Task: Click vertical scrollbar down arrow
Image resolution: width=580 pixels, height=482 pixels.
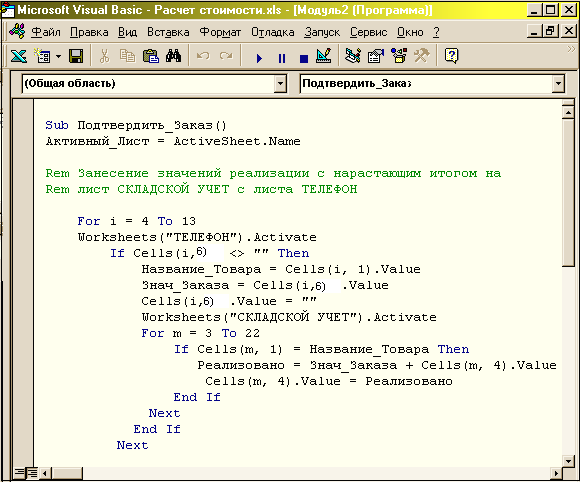Action: coord(568,461)
